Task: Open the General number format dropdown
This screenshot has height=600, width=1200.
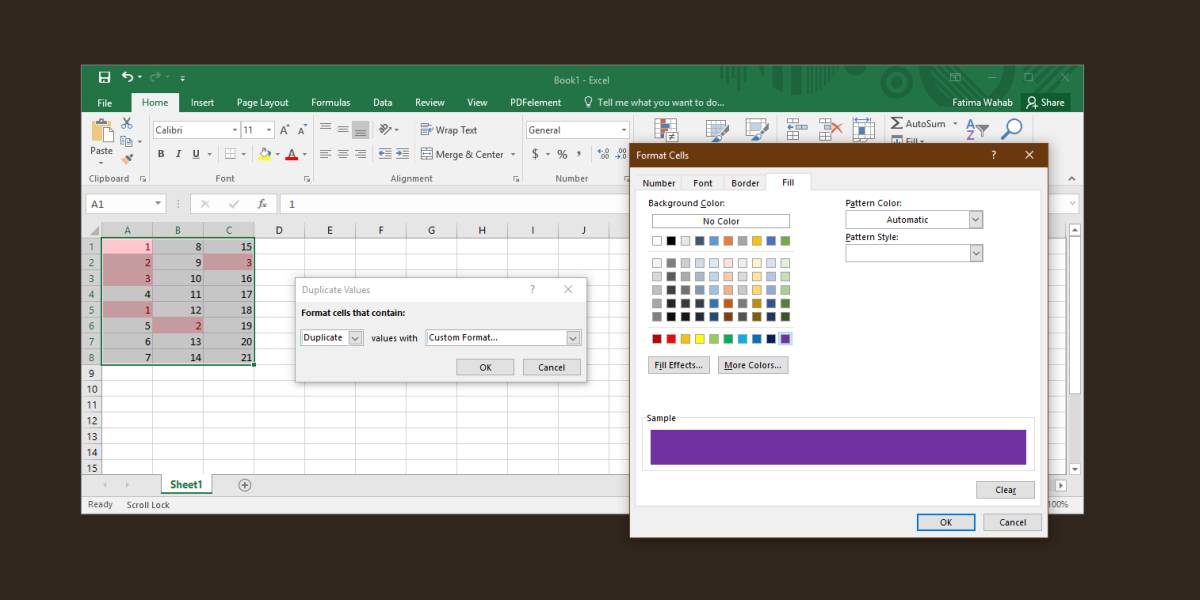Action: [x=624, y=130]
